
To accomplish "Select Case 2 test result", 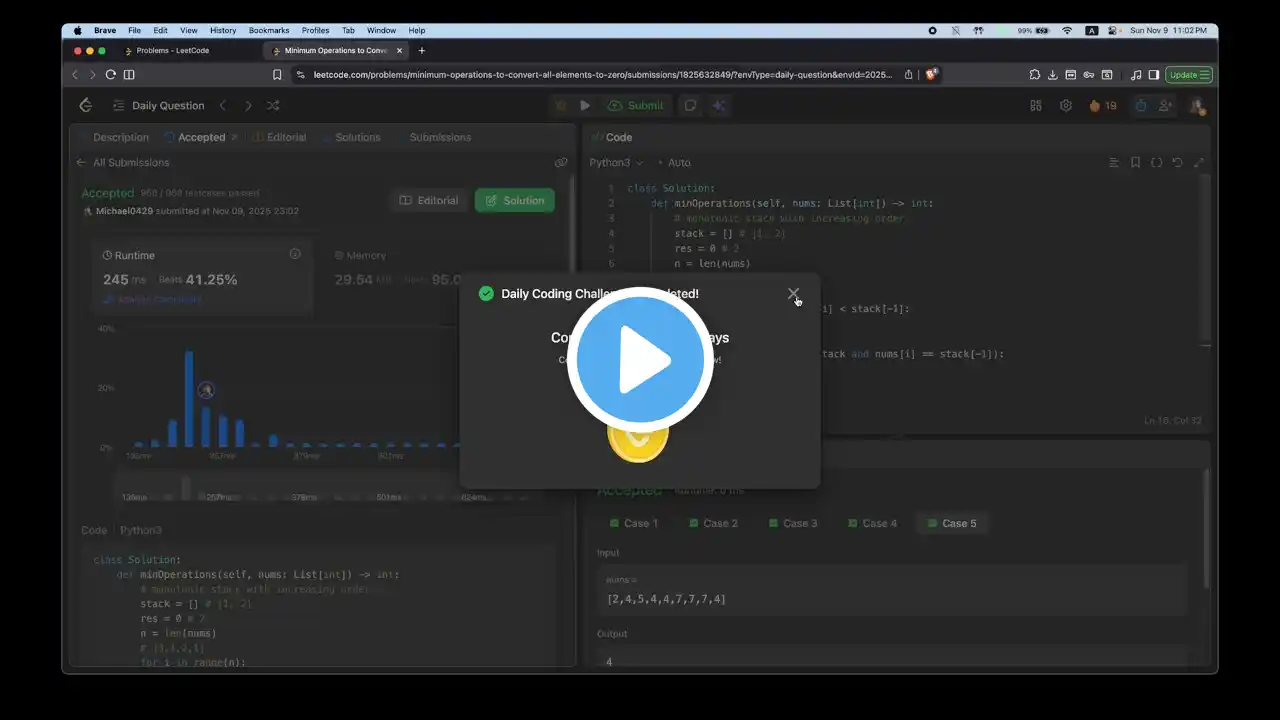I will 713,523.
